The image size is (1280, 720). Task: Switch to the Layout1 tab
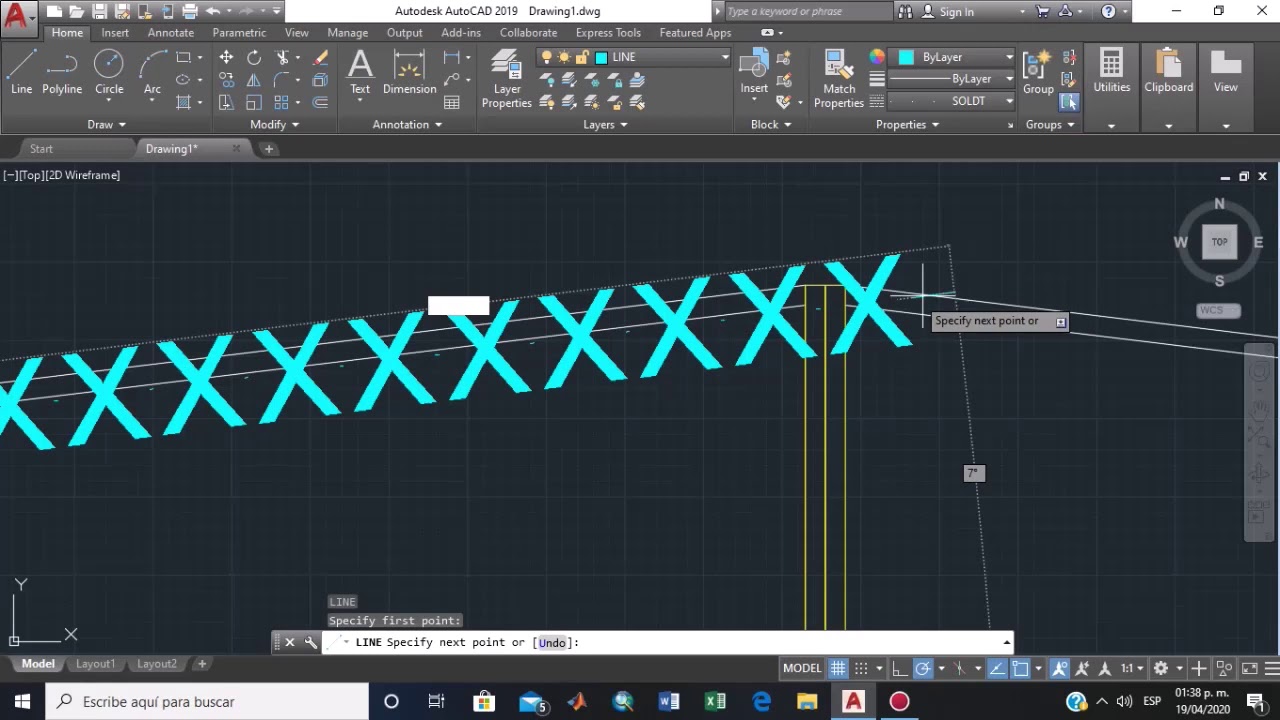point(96,664)
